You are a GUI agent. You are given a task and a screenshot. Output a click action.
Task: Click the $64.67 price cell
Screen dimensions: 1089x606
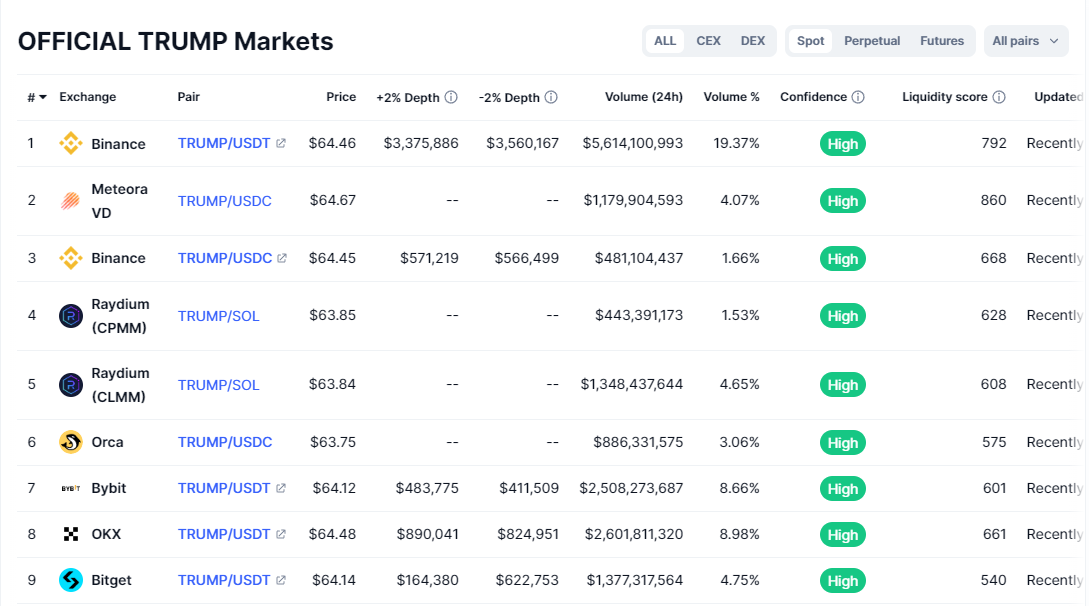(x=333, y=200)
